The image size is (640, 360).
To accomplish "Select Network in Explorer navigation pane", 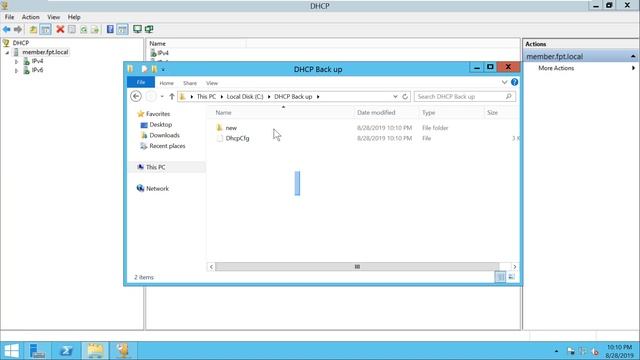I will (x=157, y=189).
